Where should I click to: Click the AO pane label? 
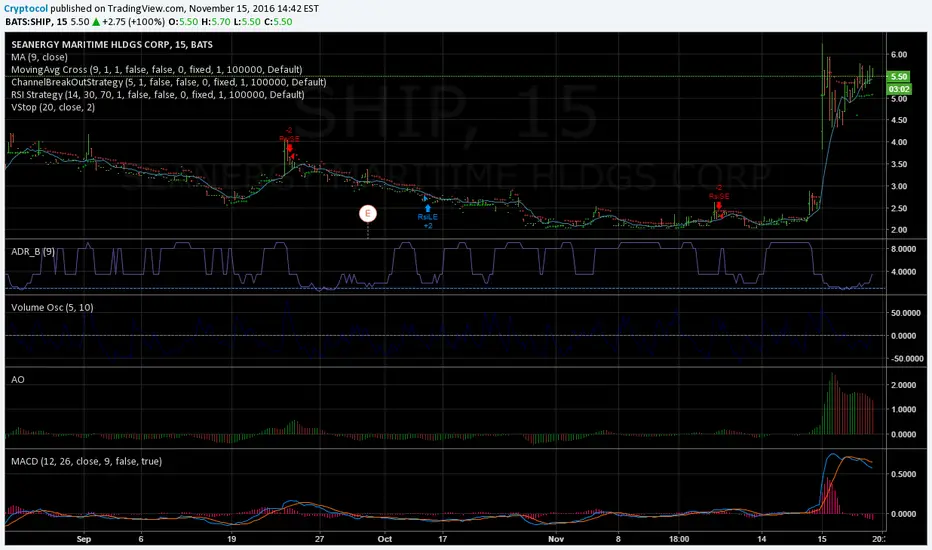(18, 379)
